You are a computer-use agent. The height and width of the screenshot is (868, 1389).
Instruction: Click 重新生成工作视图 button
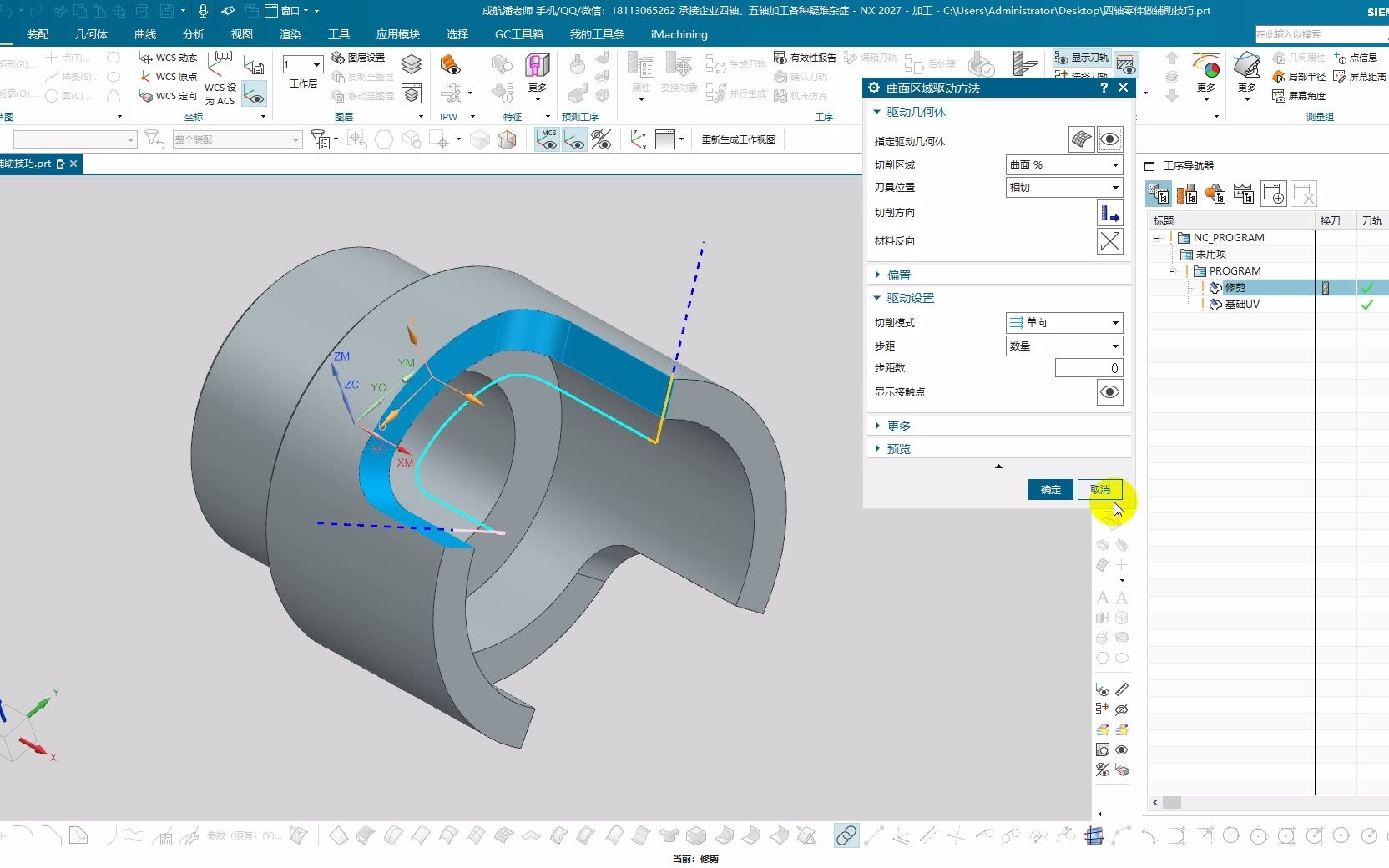tap(738, 139)
